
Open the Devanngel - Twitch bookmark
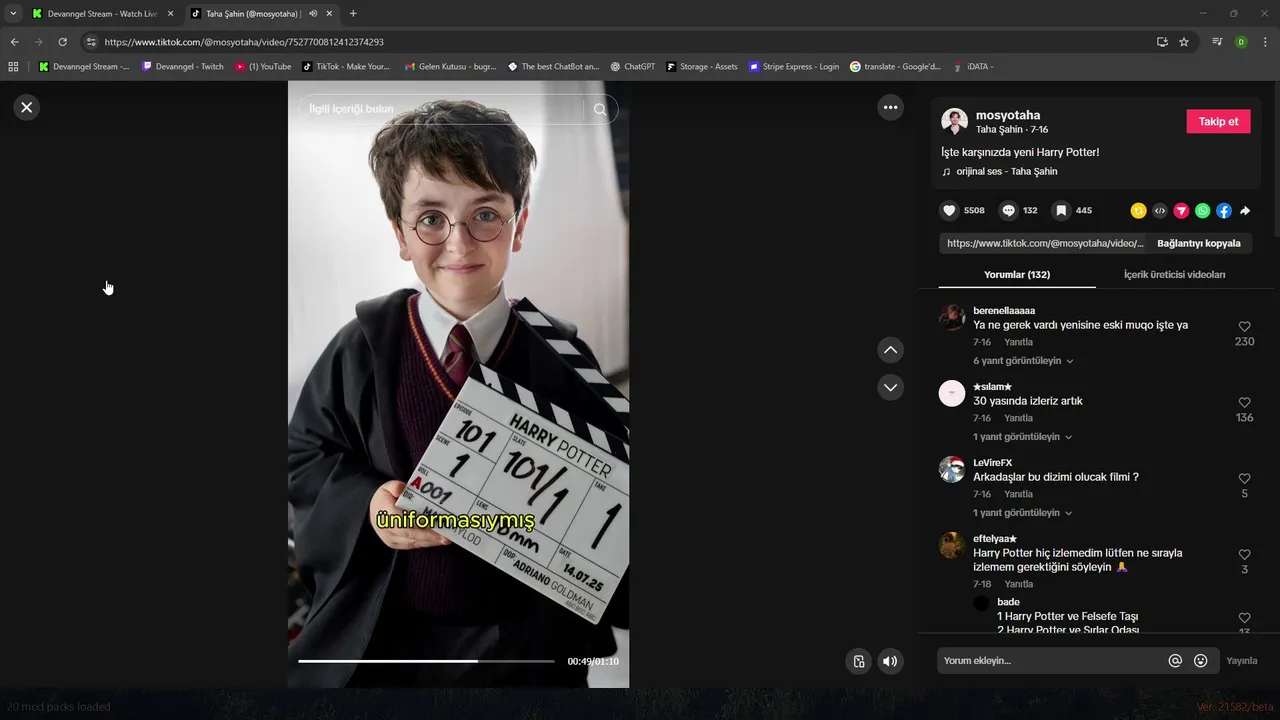click(x=182, y=67)
